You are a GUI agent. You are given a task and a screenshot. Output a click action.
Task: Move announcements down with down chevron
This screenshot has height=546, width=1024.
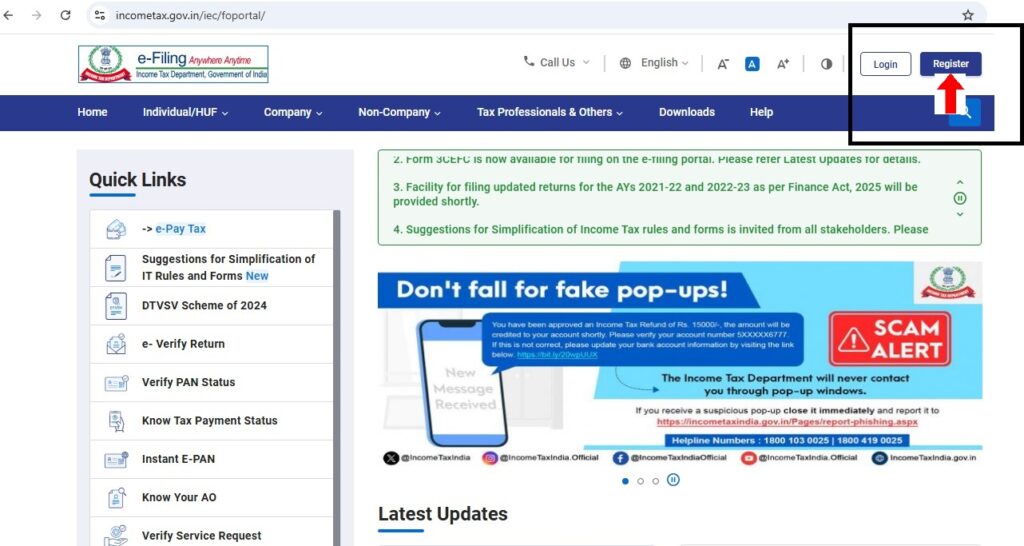[x=959, y=214]
